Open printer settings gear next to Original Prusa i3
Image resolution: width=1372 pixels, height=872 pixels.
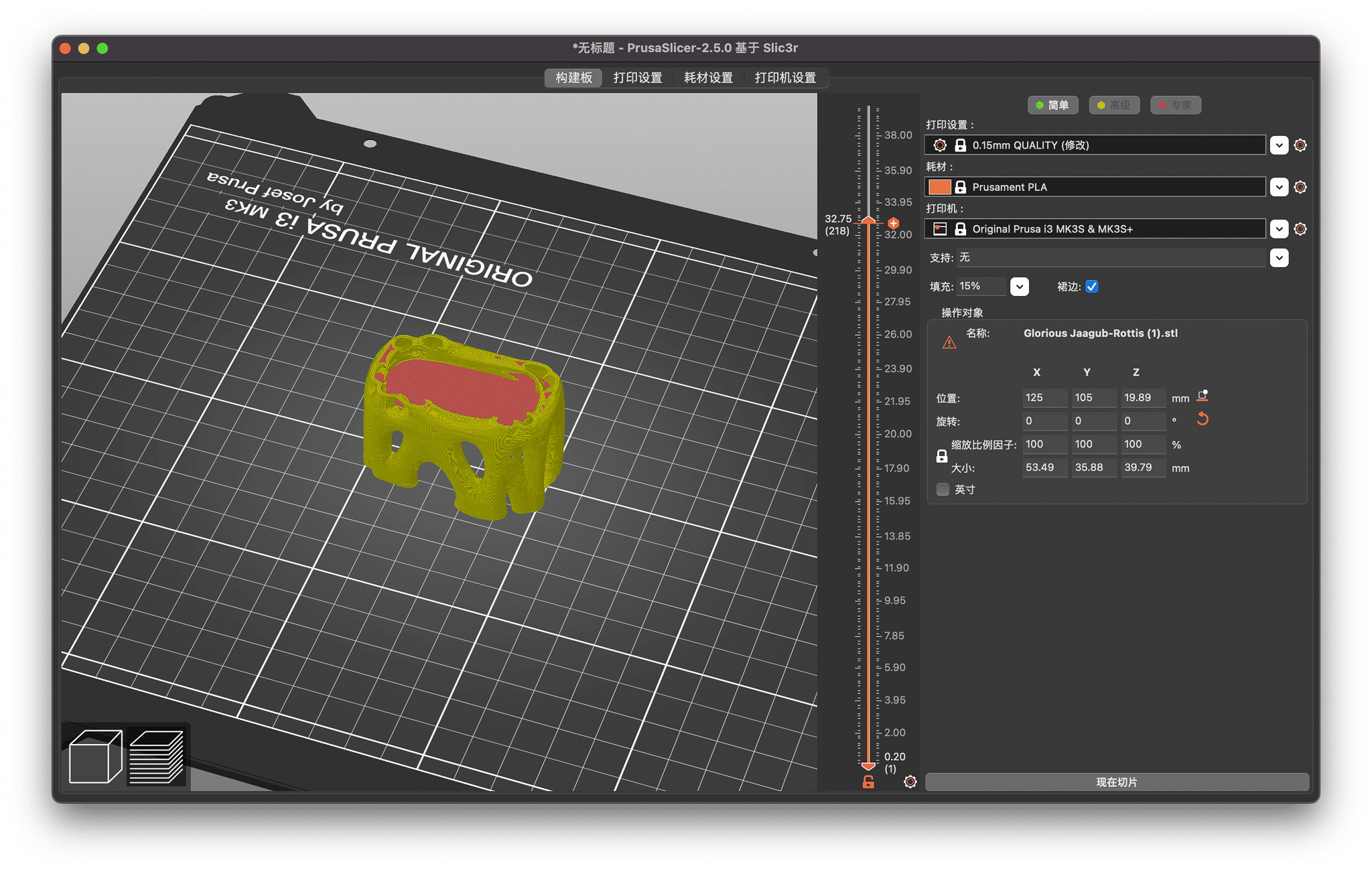(1300, 229)
